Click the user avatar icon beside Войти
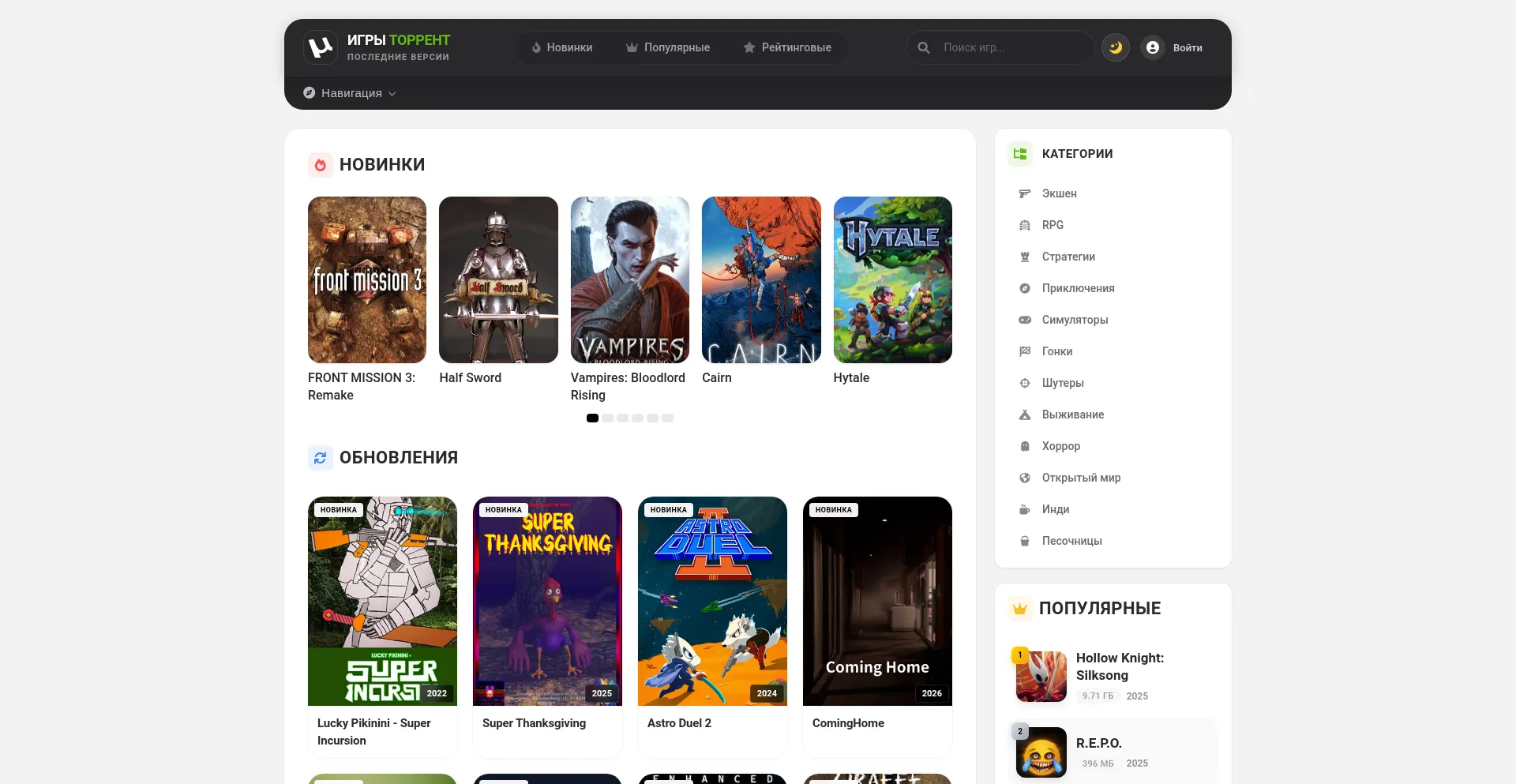The width and height of the screenshot is (1516, 784). (1153, 47)
